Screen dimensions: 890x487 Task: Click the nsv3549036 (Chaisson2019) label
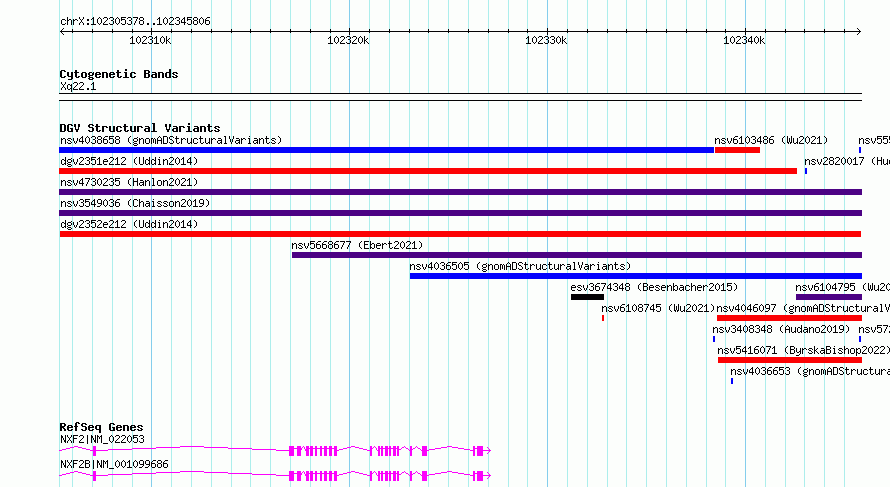click(x=135, y=203)
